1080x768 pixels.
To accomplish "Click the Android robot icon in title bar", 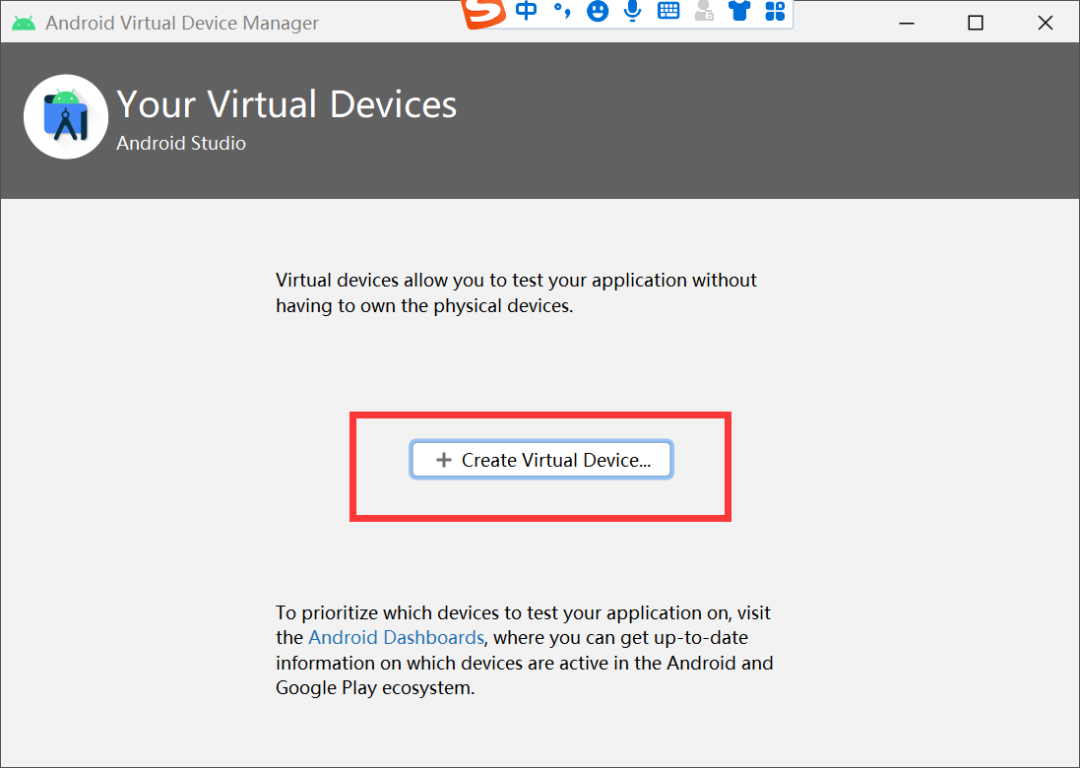I will pos(23,23).
